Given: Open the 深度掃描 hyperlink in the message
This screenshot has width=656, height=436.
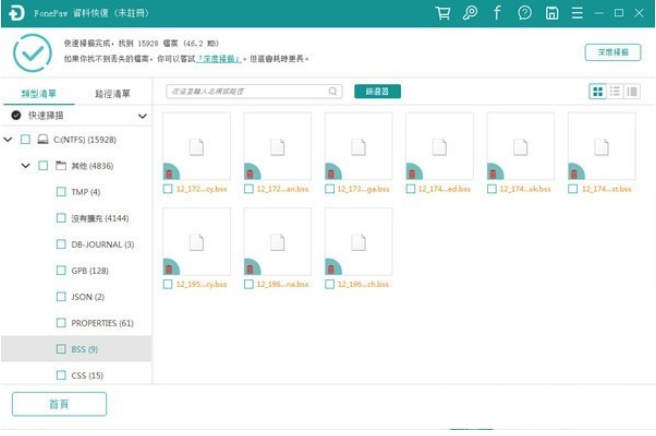Looking at the screenshot, I should tap(219, 59).
